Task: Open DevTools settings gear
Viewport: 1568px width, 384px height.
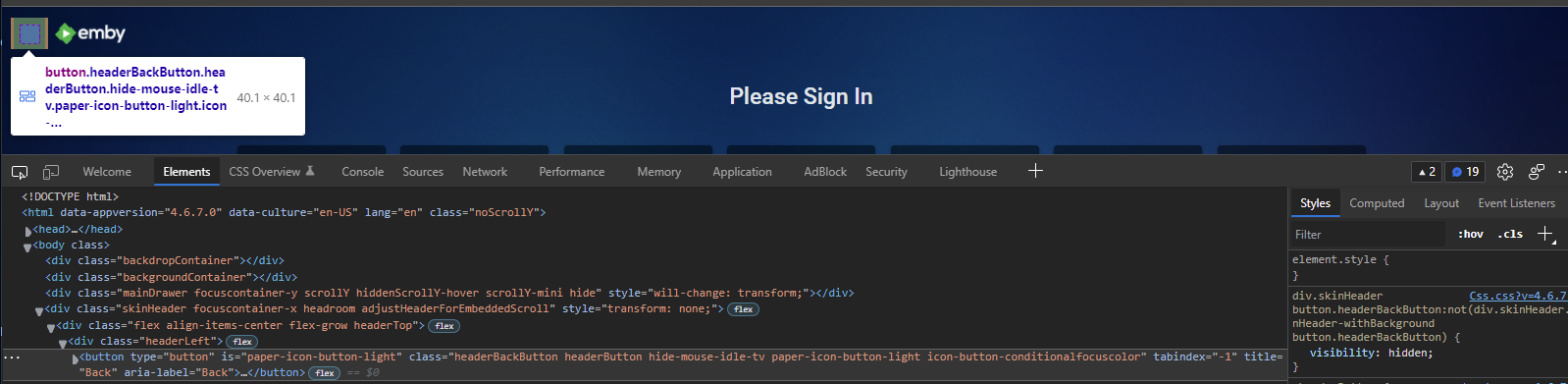Action: [1505, 172]
